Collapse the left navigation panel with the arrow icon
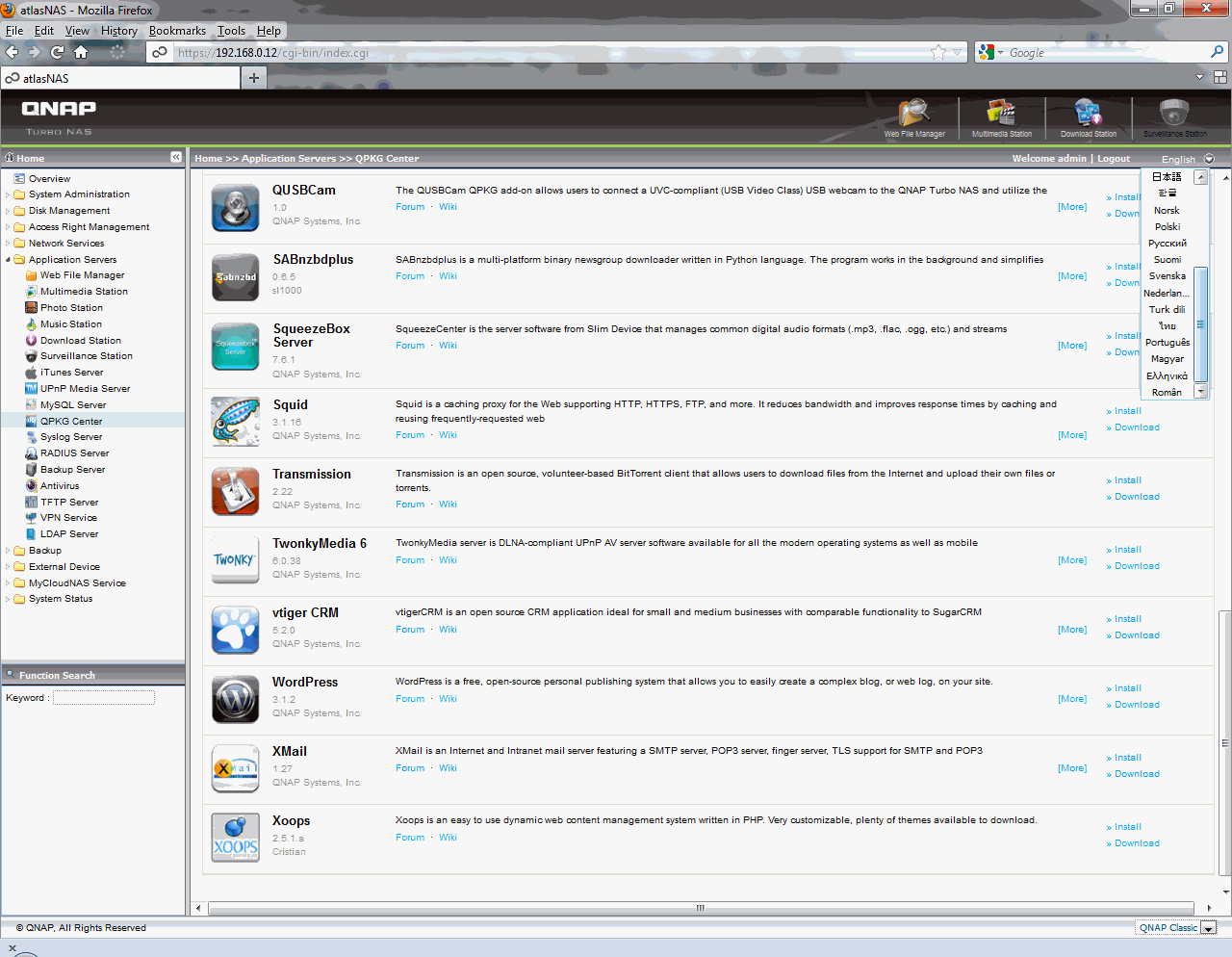The width and height of the screenshot is (1232, 957). 176,157
